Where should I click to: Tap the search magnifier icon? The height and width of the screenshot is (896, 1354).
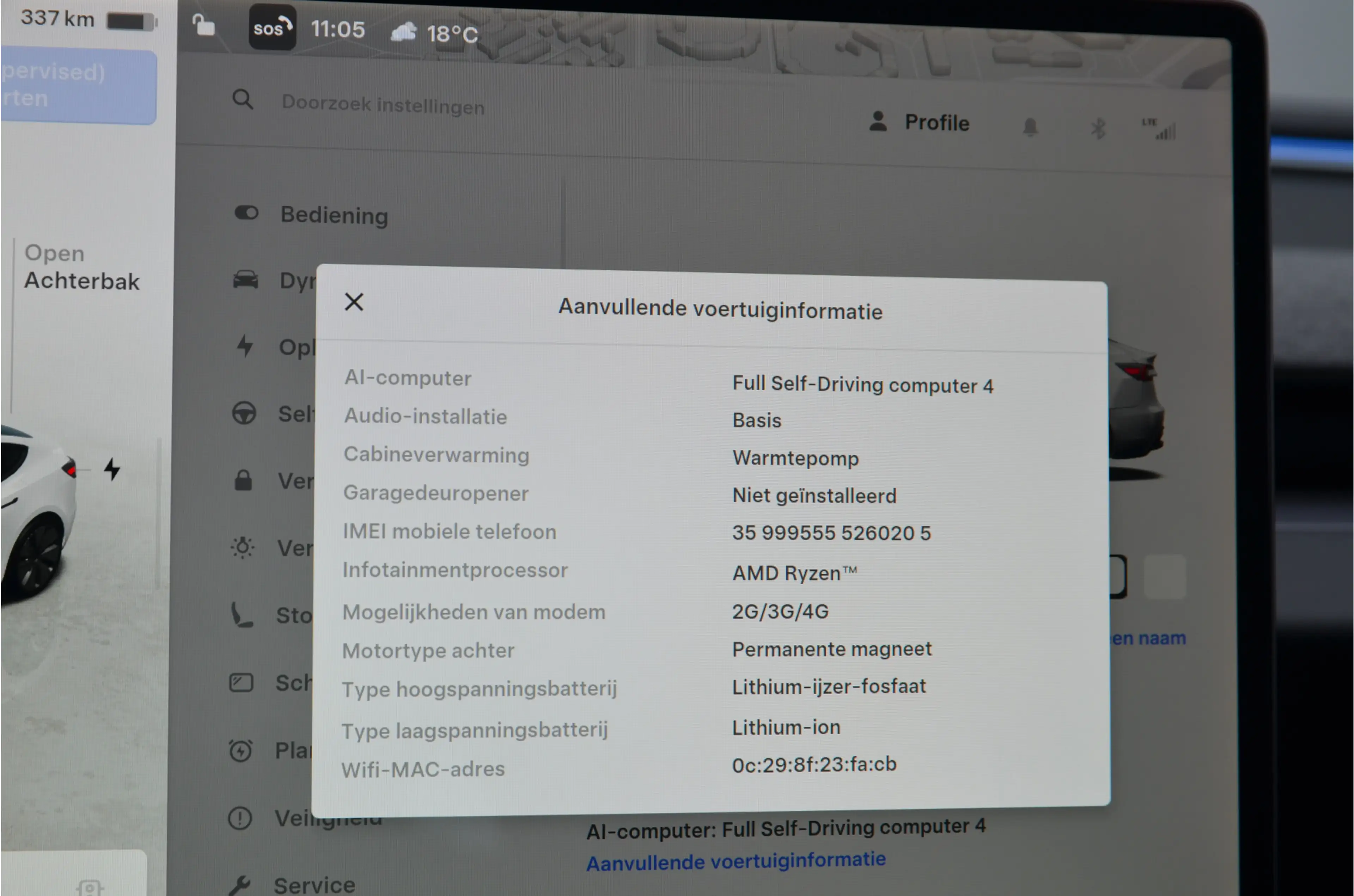pos(242,99)
